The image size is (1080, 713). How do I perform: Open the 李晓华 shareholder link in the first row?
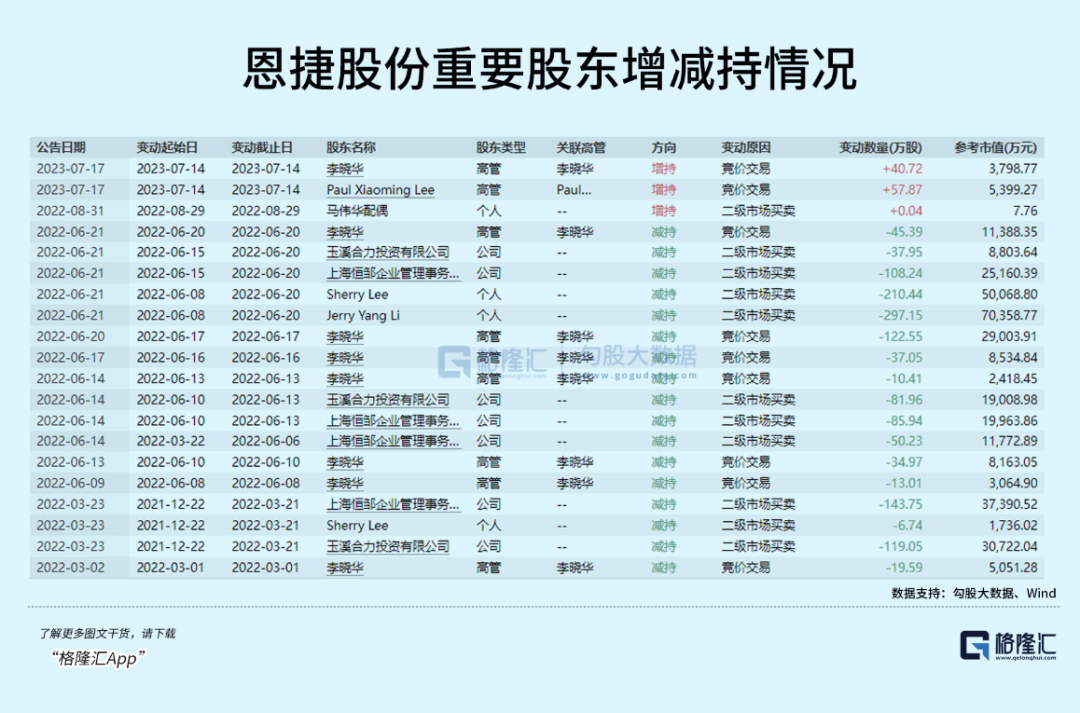pos(345,169)
